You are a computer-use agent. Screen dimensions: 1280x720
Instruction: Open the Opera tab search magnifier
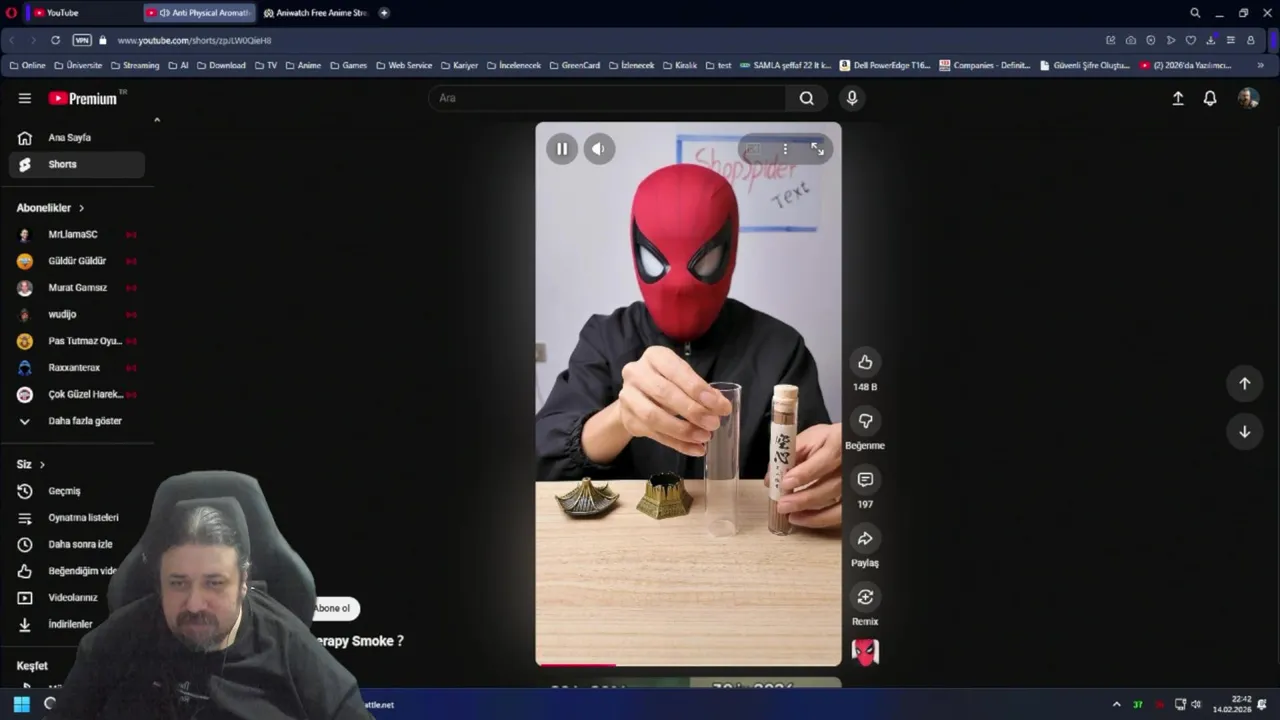pyautogui.click(x=1195, y=13)
